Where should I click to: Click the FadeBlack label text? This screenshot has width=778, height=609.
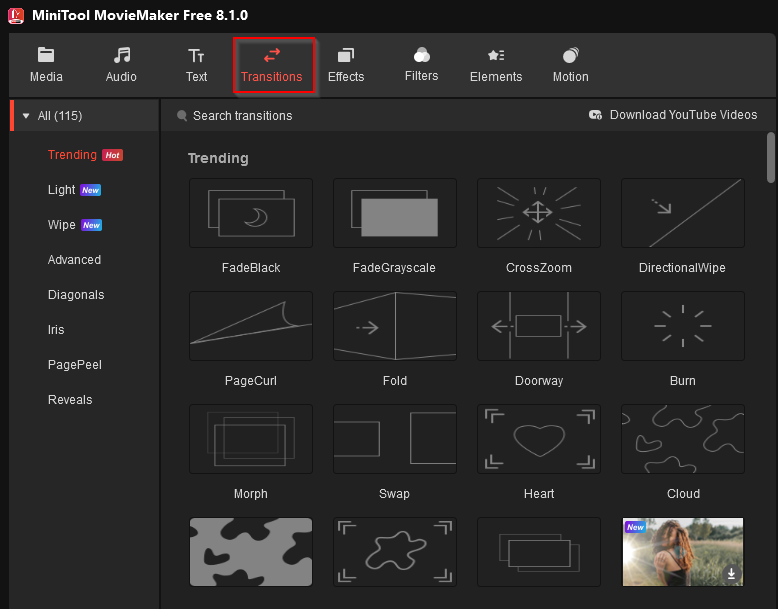[251, 268]
